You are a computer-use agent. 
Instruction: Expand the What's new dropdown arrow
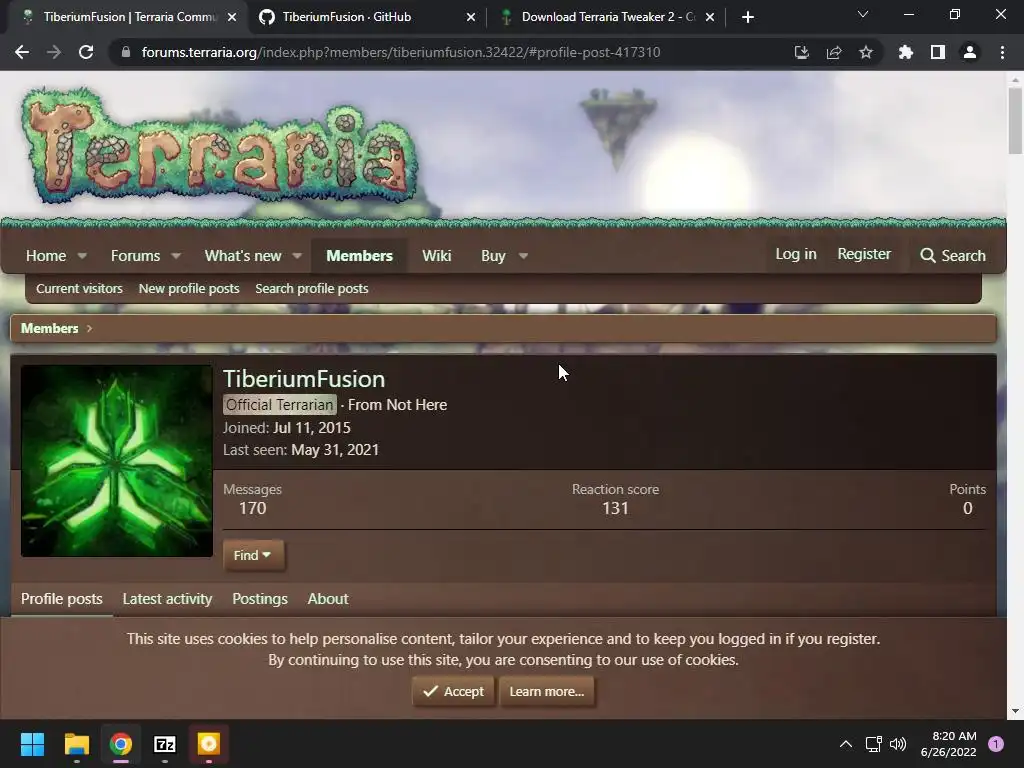tap(297, 256)
